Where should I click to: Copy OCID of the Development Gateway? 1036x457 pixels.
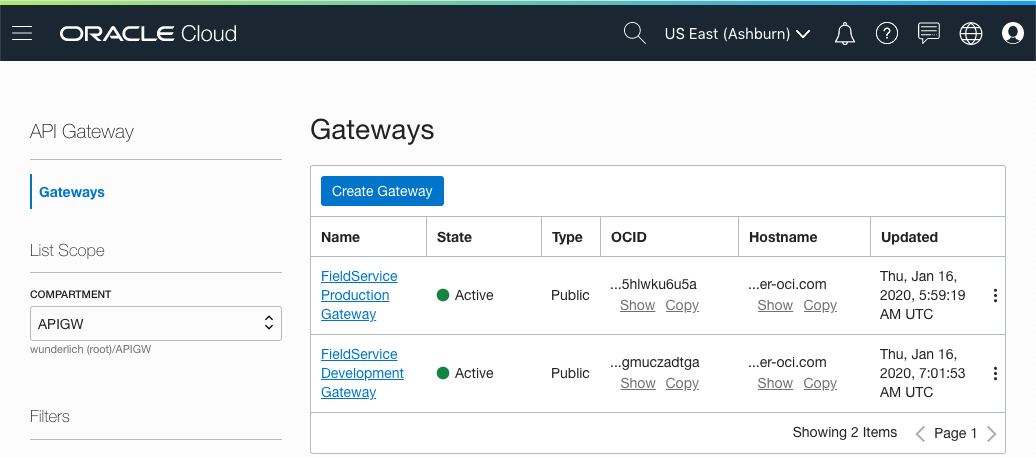[x=682, y=384]
